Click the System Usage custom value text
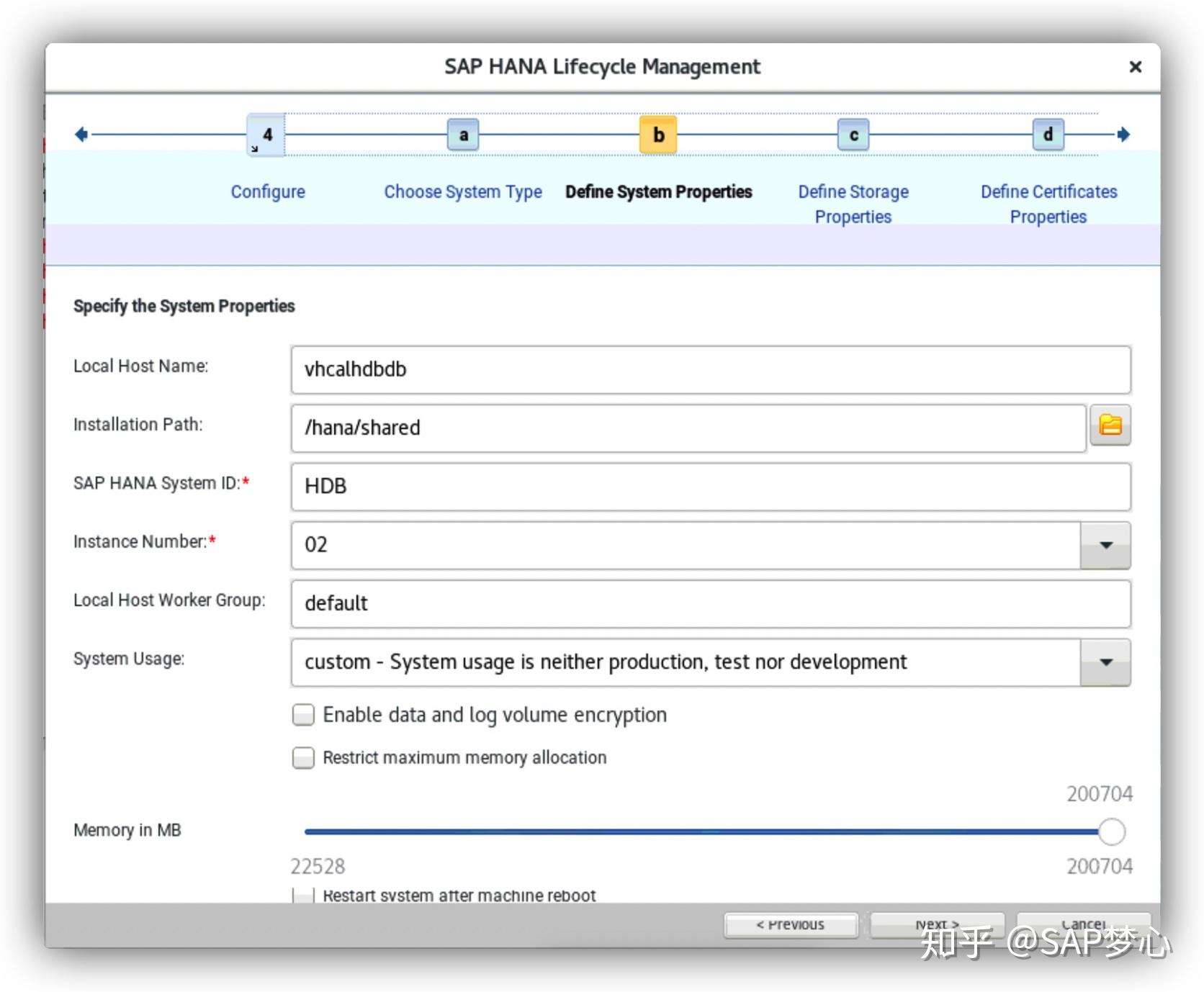 tap(606, 662)
